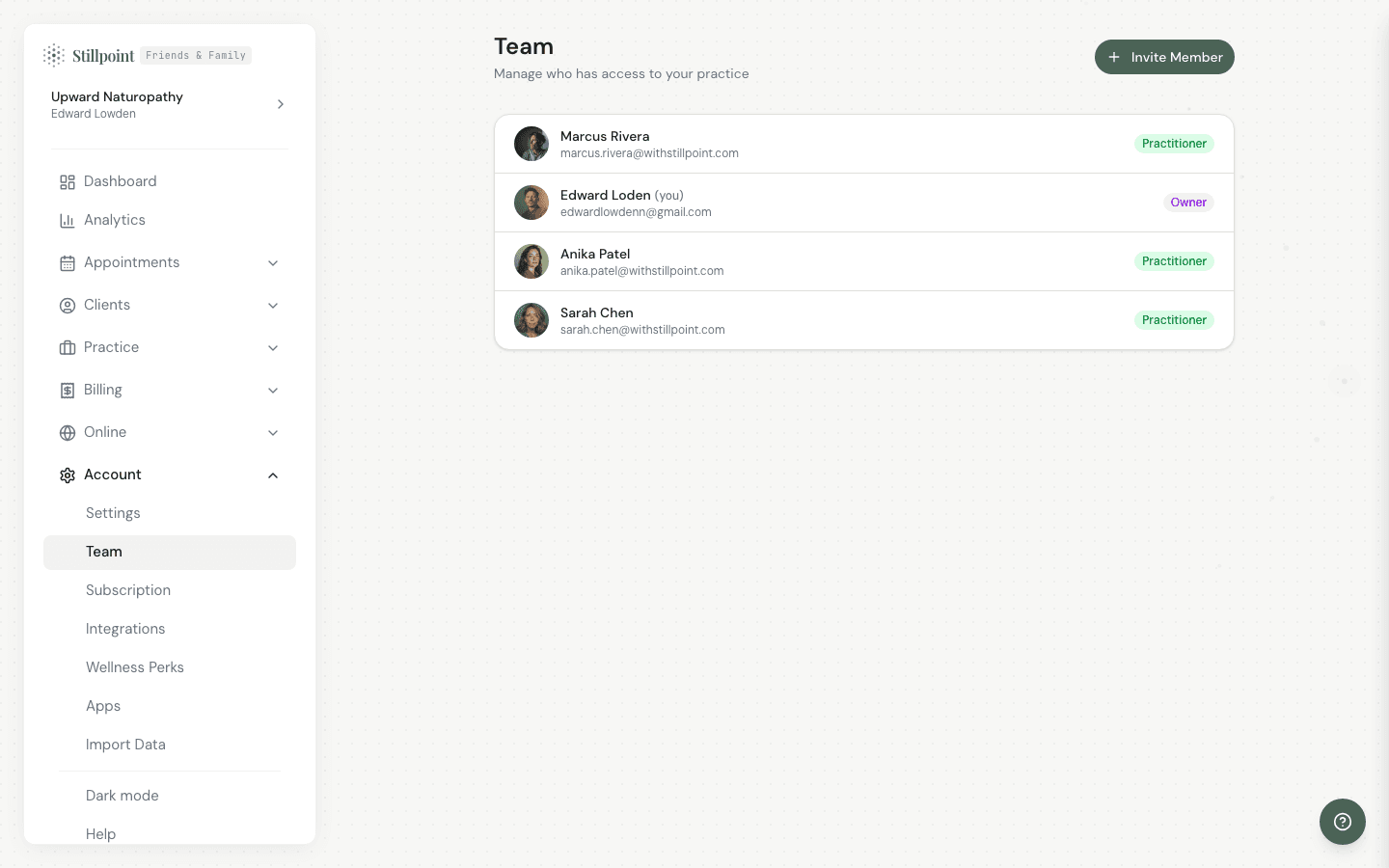This screenshot has width=1389, height=868.
Task: Click the Appointments calendar icon
Action: pyautogui.click(x=68, y=263)
